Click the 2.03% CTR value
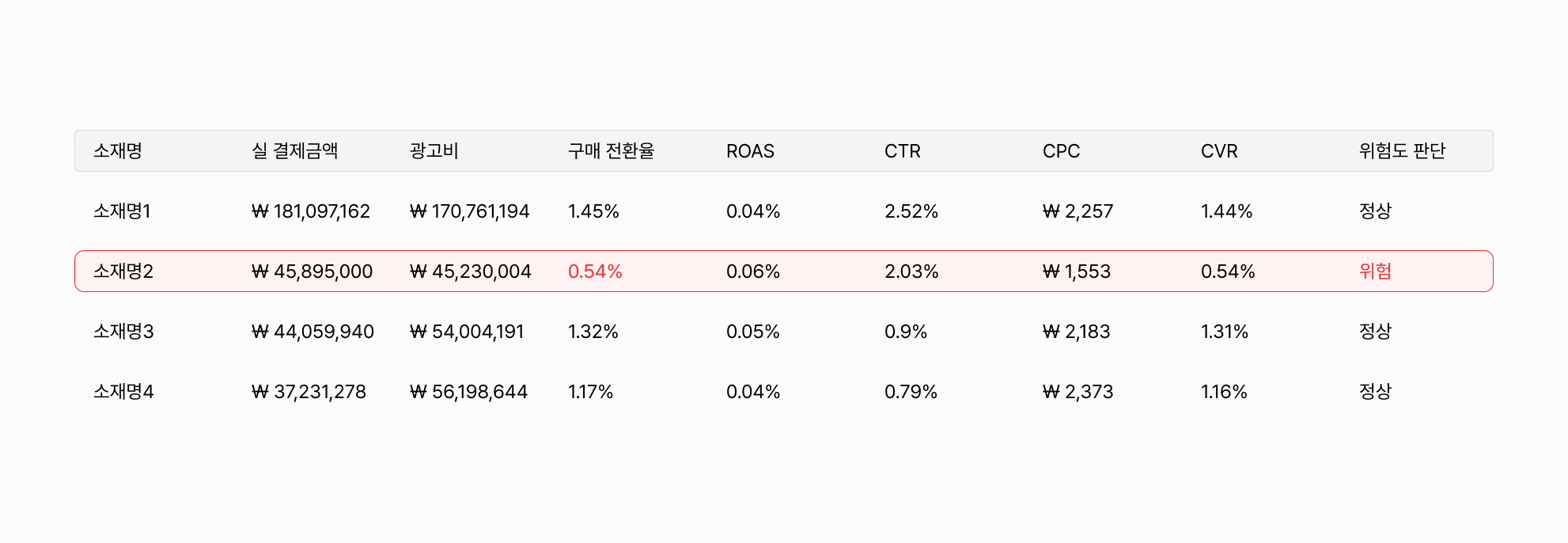Screen dimensions: 1568x543 (911, 271)
